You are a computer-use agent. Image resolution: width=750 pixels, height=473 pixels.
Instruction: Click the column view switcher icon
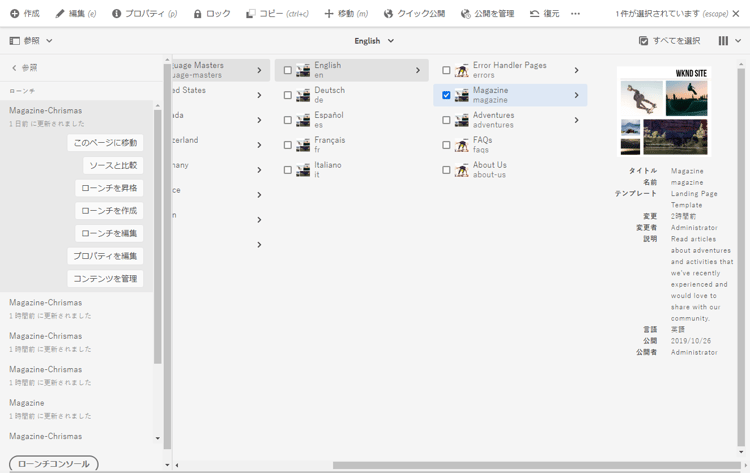coord(723,41)
